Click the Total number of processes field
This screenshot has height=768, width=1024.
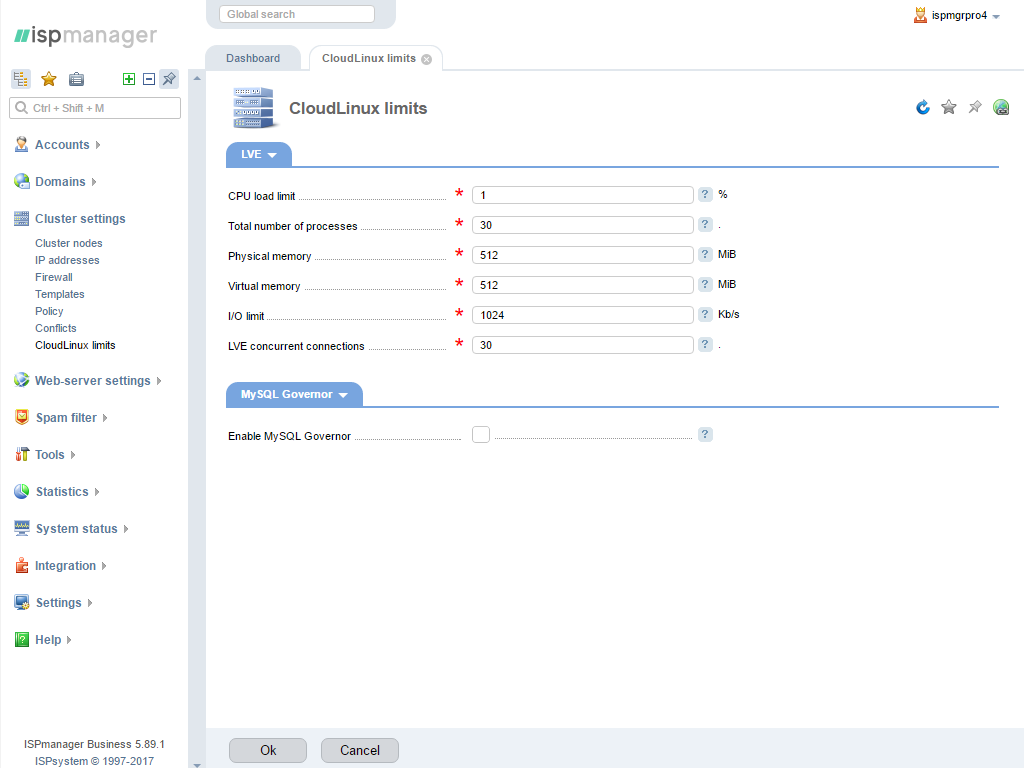(583, 225)
